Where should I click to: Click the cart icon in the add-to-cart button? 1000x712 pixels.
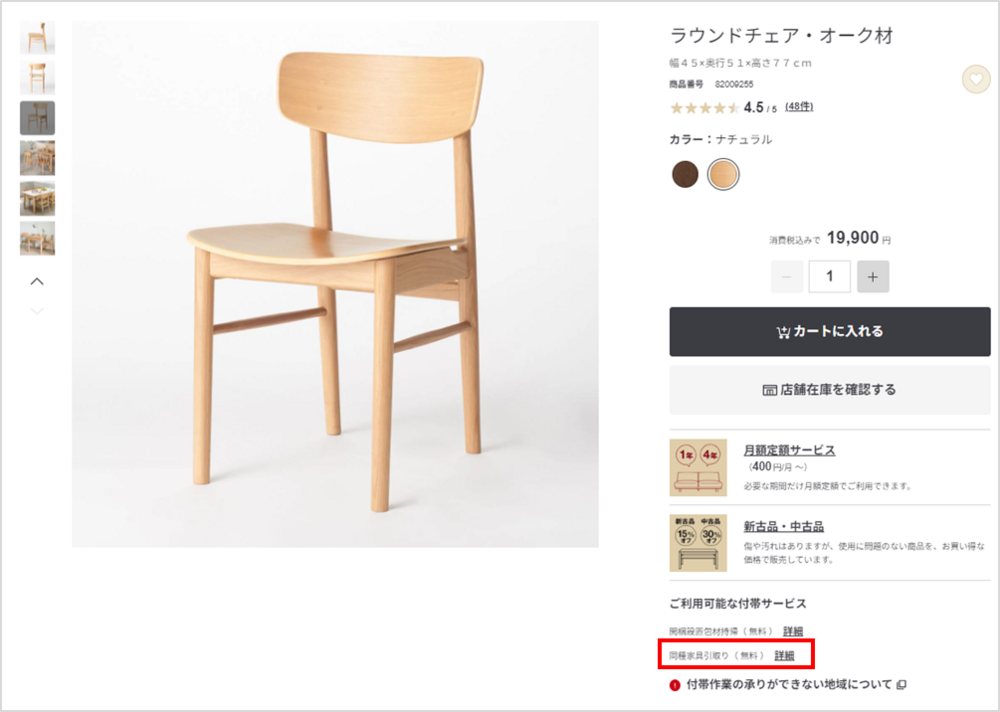tap(783, 332)
